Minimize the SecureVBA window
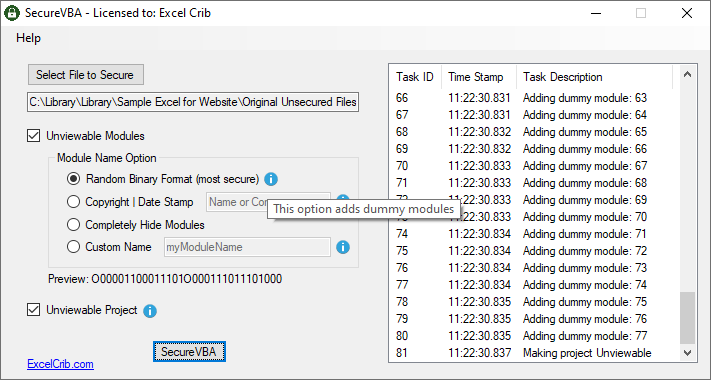This screenshot has width=711, height=380. tap(596, 13)
